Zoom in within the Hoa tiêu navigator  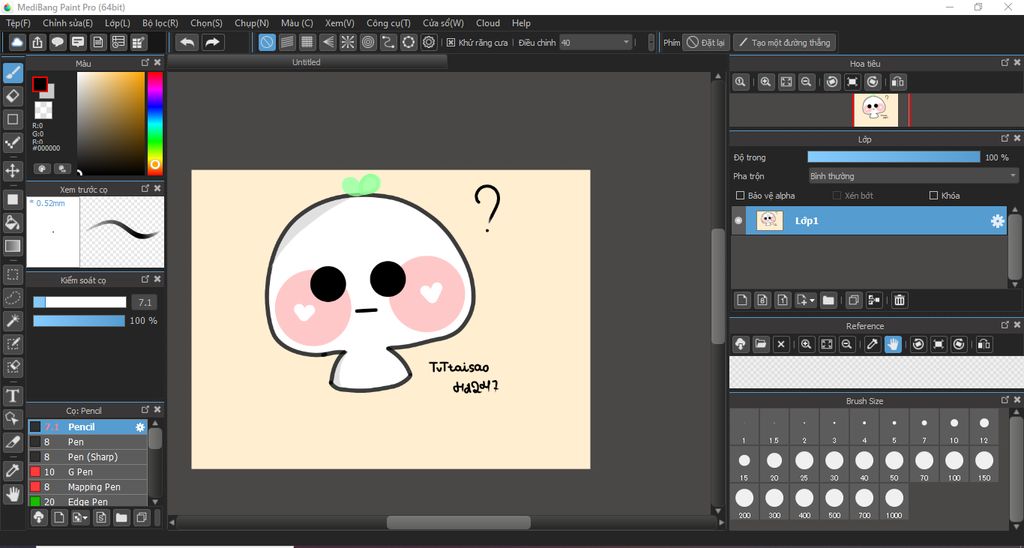point(766,82)
